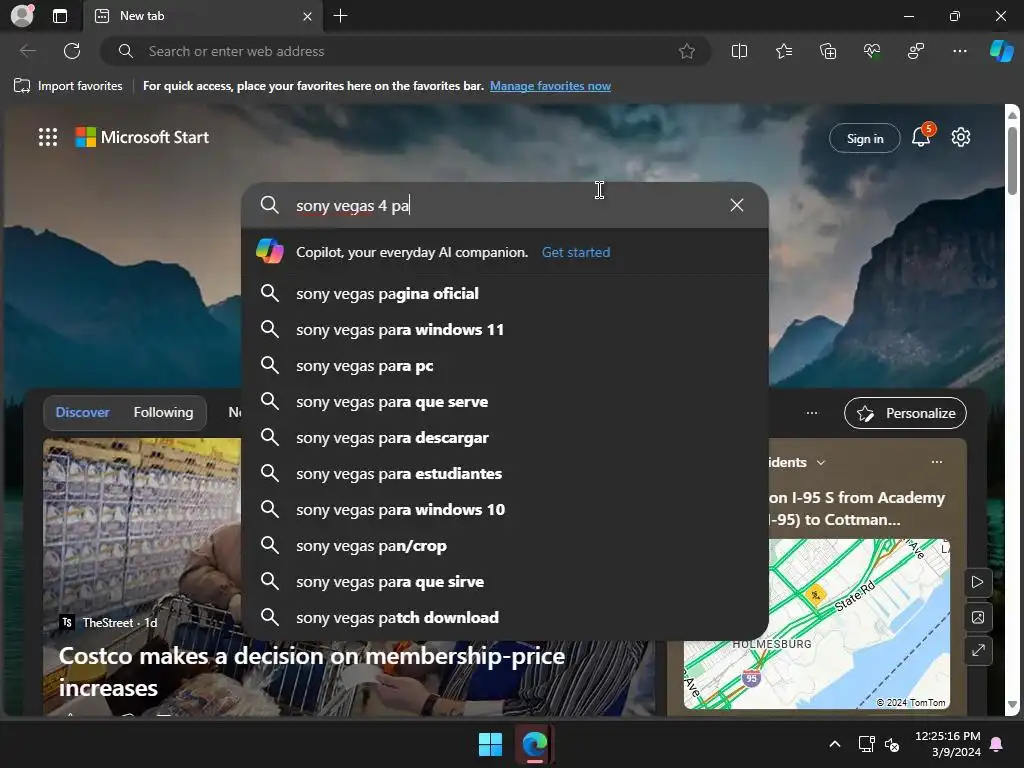Select suggestion sony vegas para pc
The width and height of the screenshot is (1024, 768).
(x=504, y=366)
